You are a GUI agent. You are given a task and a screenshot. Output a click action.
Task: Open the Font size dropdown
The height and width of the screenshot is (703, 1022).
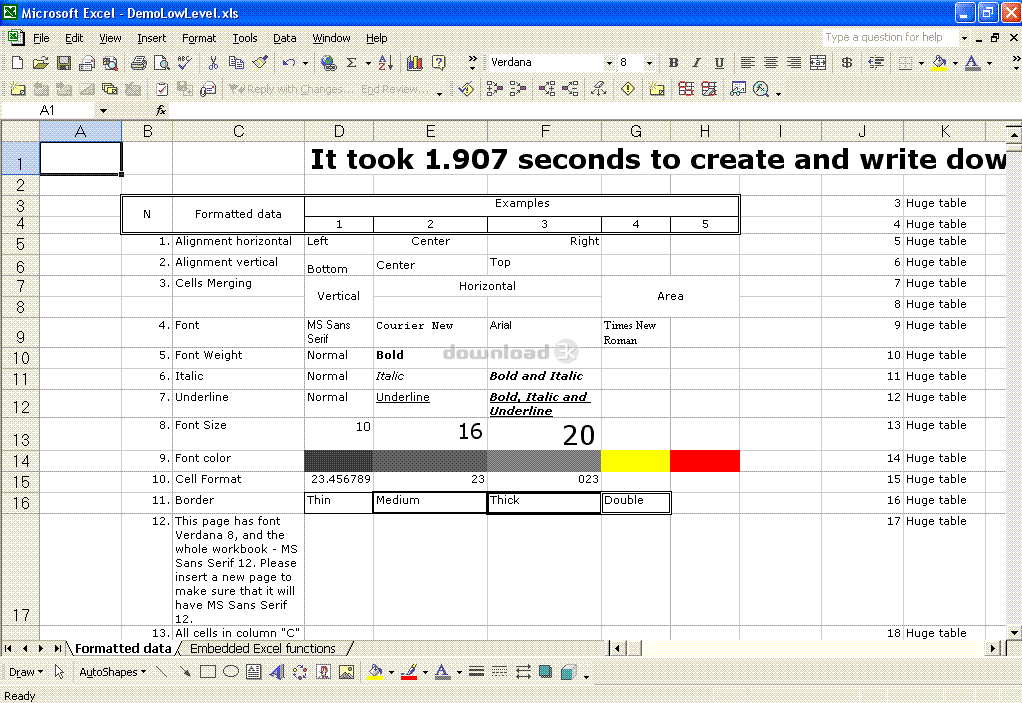coord(649,63)
